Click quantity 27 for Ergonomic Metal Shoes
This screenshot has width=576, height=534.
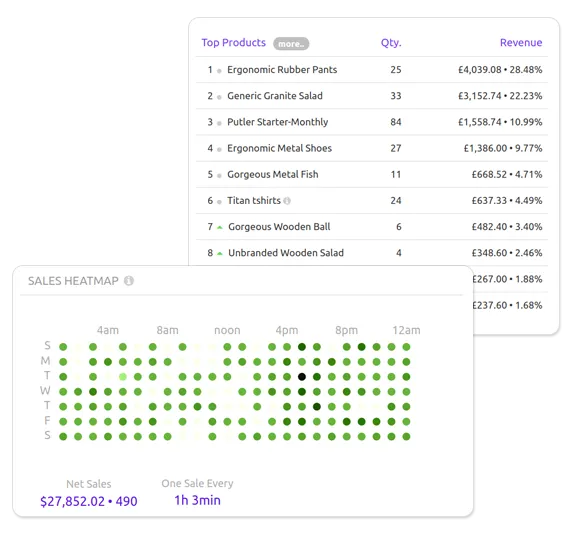[x=396, y=148]
